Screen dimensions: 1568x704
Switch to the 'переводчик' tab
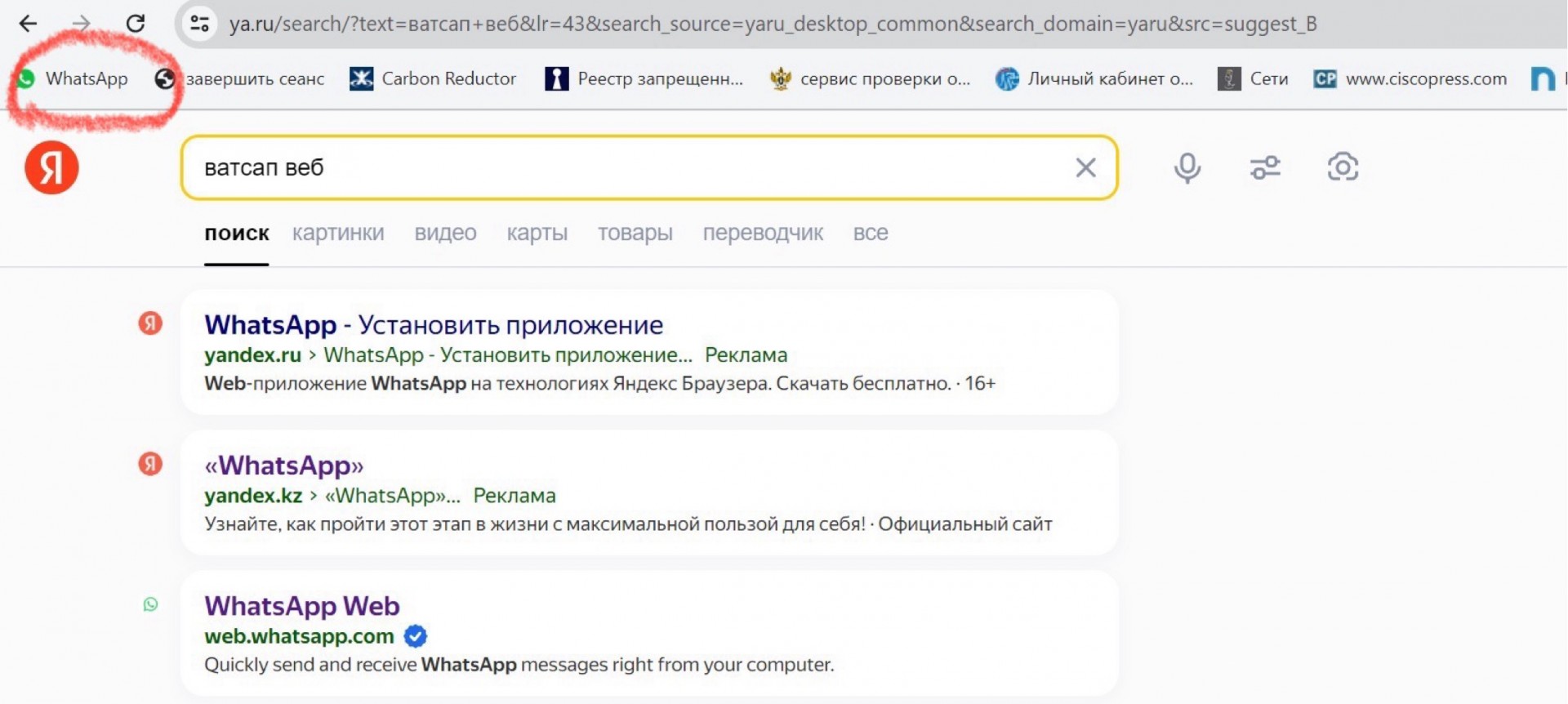point(763,234)
